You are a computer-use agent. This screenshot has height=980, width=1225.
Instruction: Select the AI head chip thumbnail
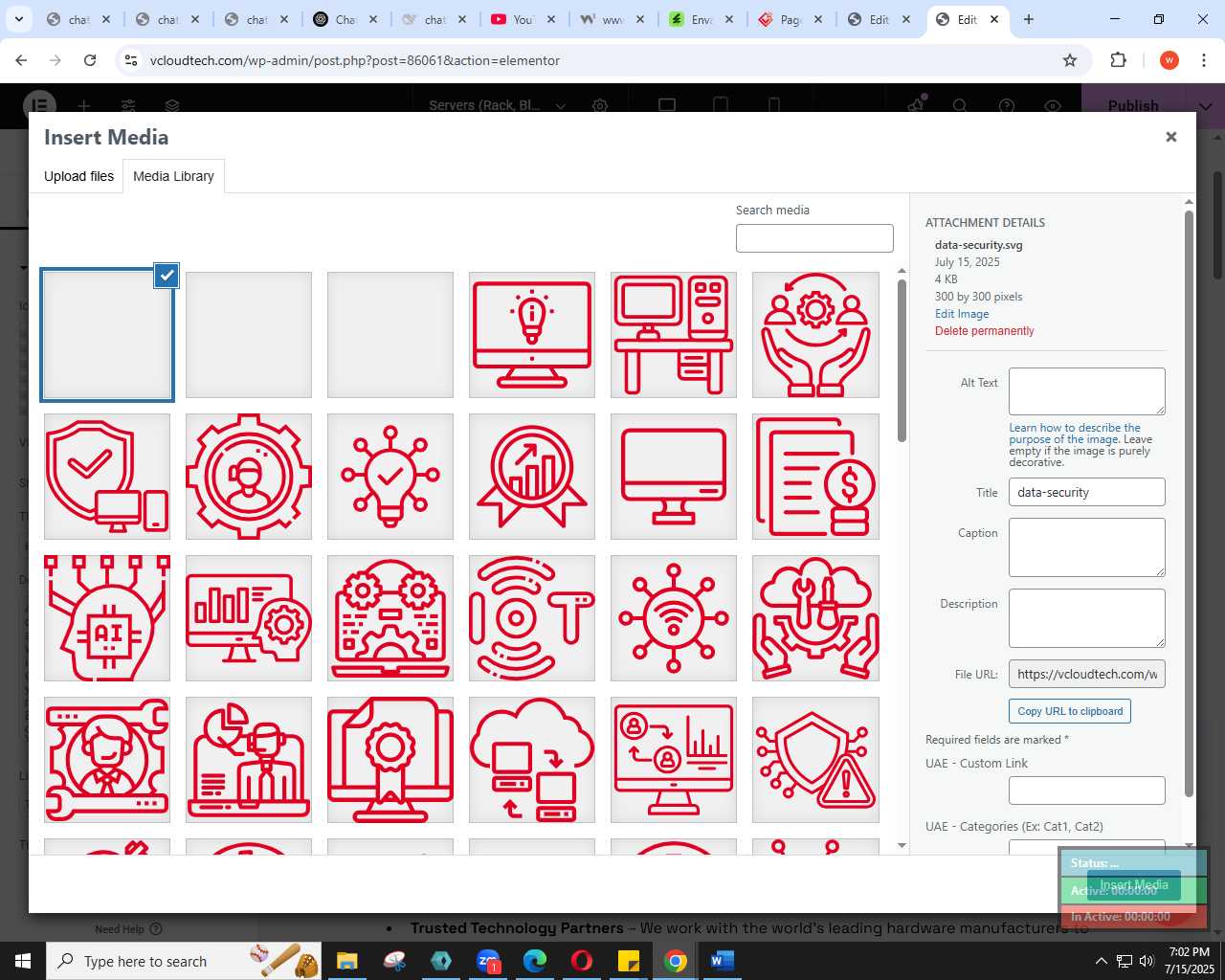coord(107,618)
